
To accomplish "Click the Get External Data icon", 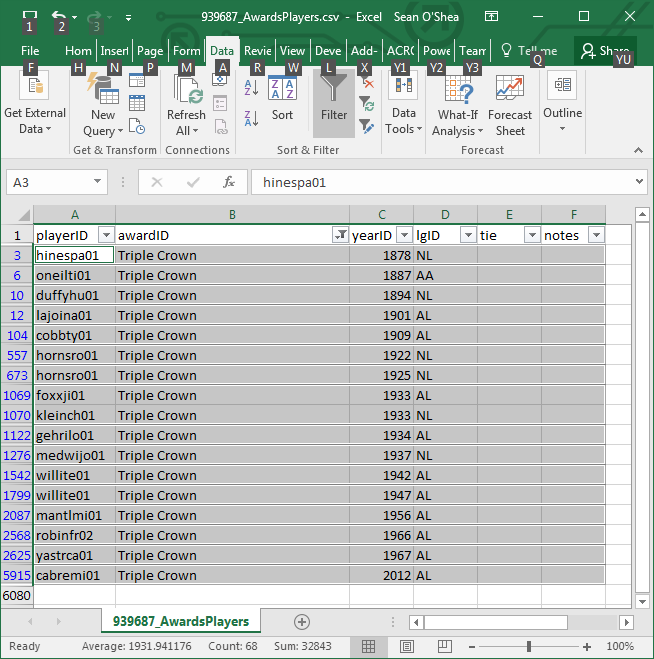I will pyautogui.click(x=34, y=86).
